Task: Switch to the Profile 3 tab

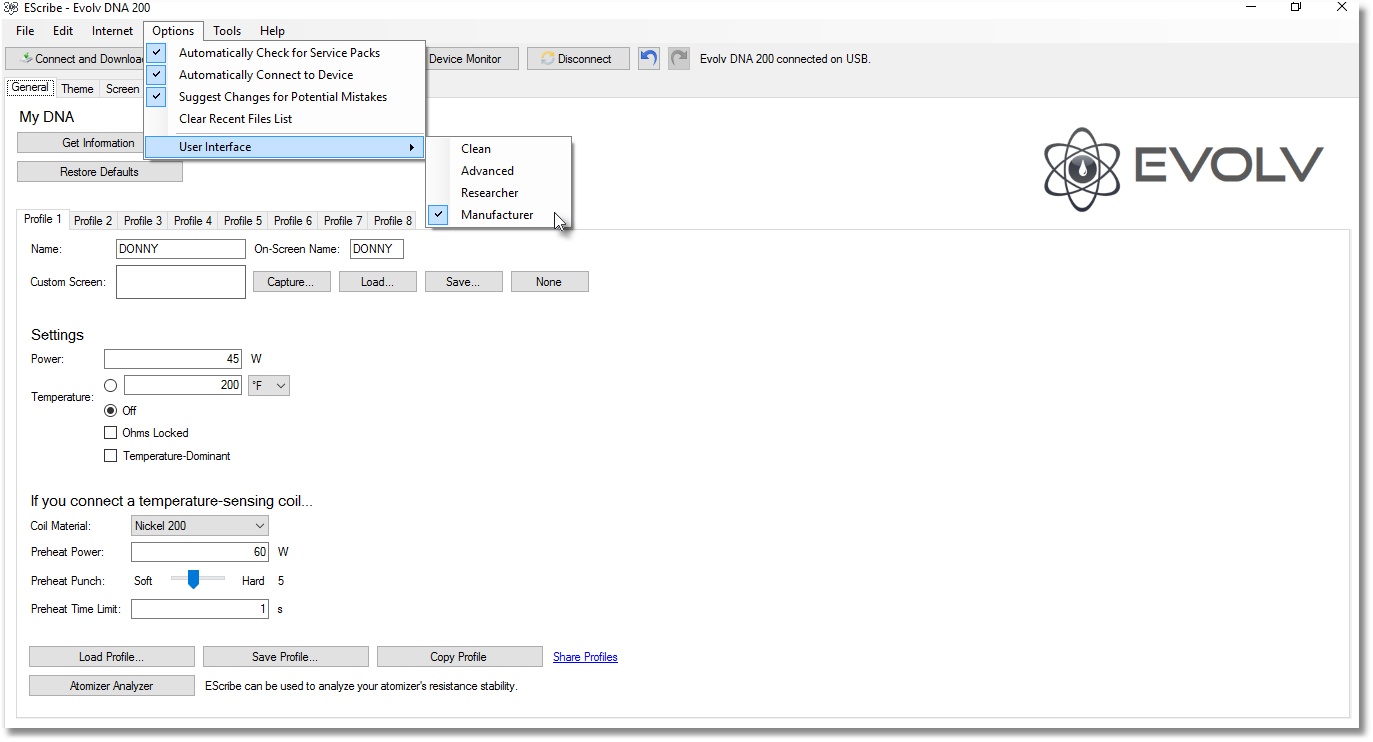Action: coord(143,221)
